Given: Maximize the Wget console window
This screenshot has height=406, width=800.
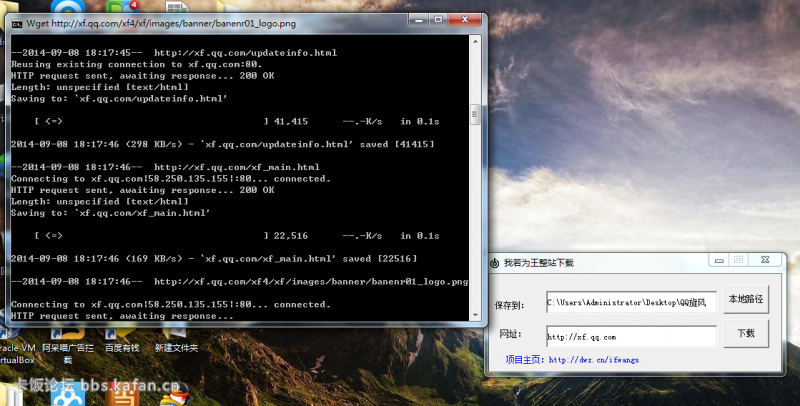Looking at the screenshot, I should pos(438,20).
